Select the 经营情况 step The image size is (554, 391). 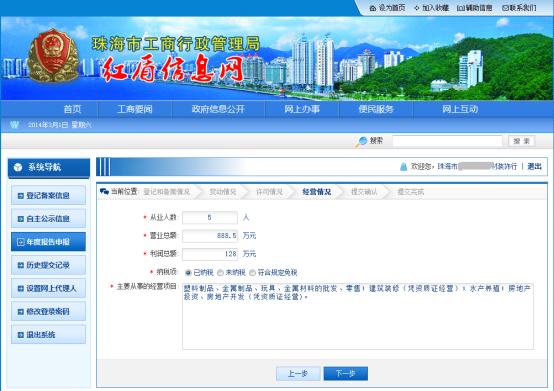pos(317,192)
